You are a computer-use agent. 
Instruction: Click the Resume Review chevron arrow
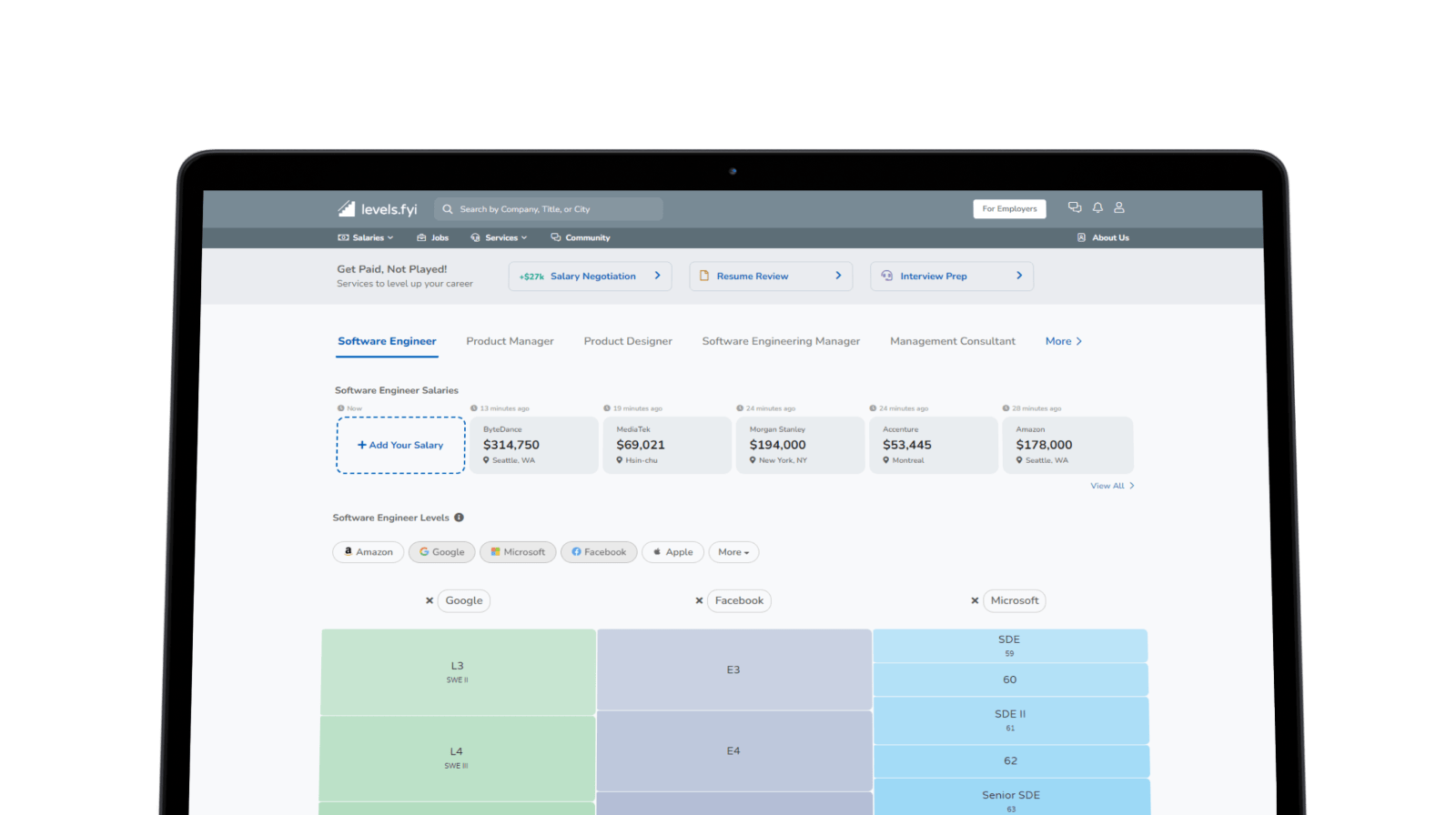[x=838, y=276]
